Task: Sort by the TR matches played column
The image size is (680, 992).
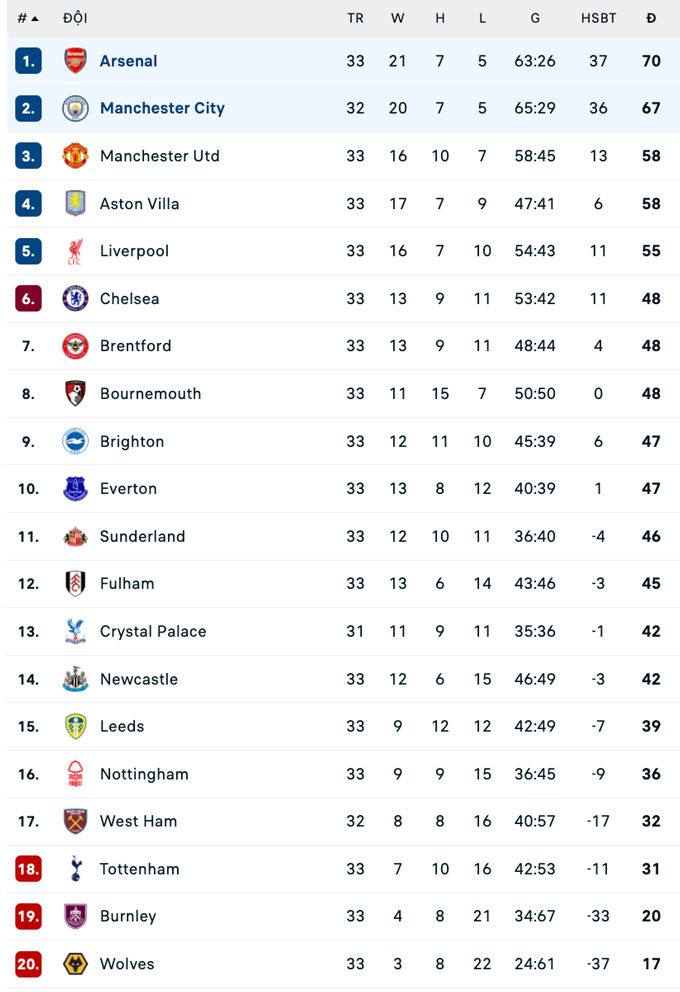Action: (355, 18)
